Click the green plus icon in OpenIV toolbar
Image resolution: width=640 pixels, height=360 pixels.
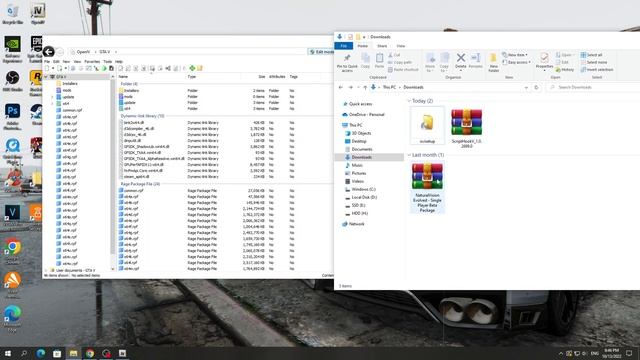point(192,68)
